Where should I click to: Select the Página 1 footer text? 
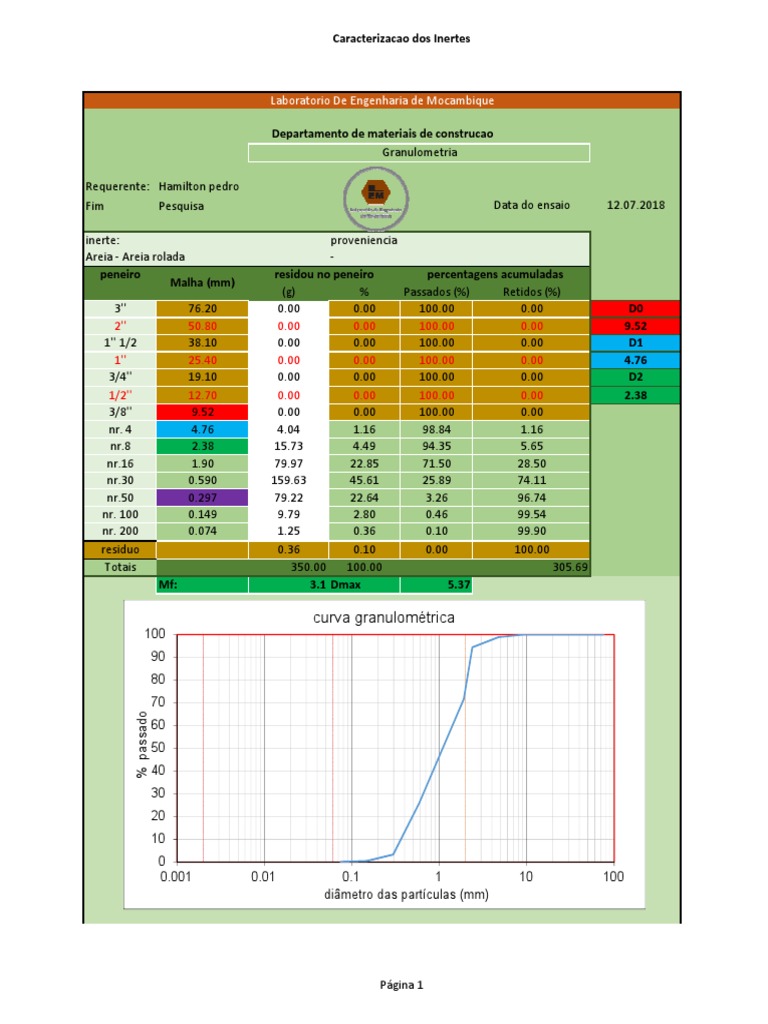(401, 985)
